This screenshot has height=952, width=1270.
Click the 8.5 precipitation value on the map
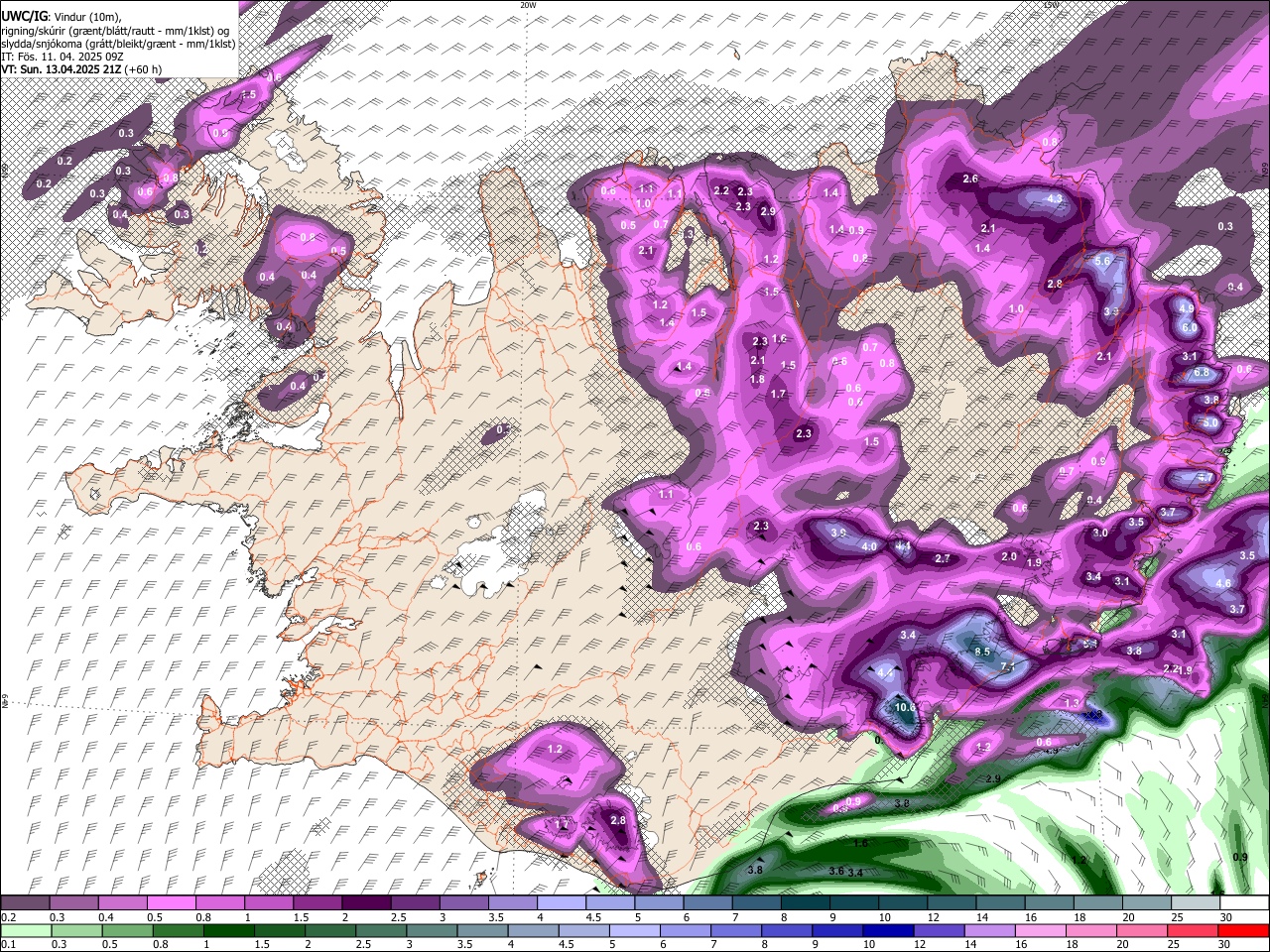pos(982,652)
